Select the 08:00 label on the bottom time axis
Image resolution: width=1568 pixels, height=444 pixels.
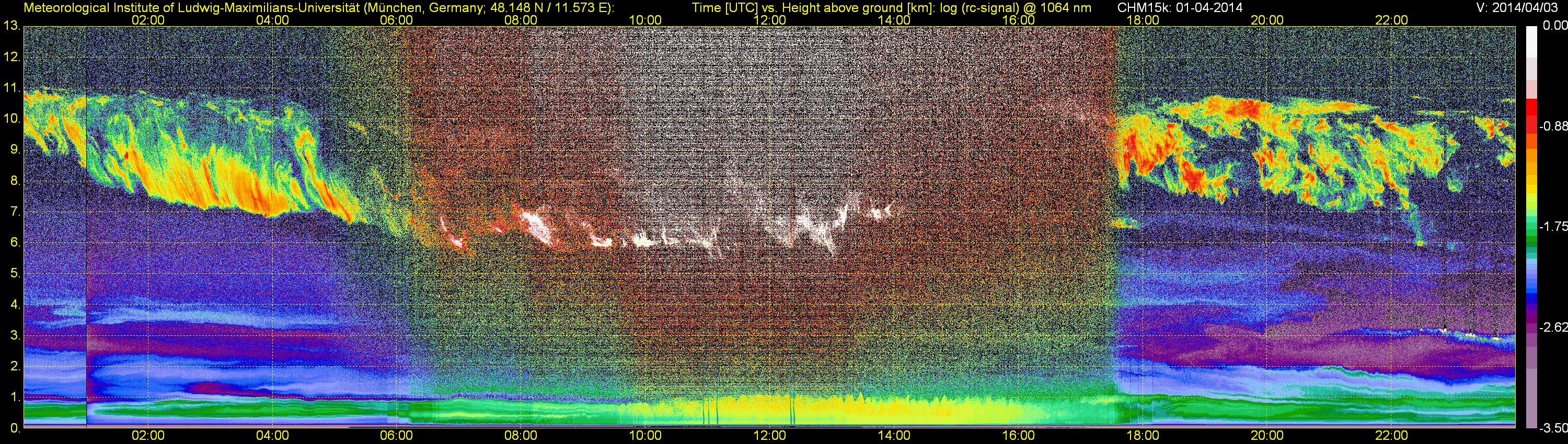pyautogui.click(x=521, y=436)
